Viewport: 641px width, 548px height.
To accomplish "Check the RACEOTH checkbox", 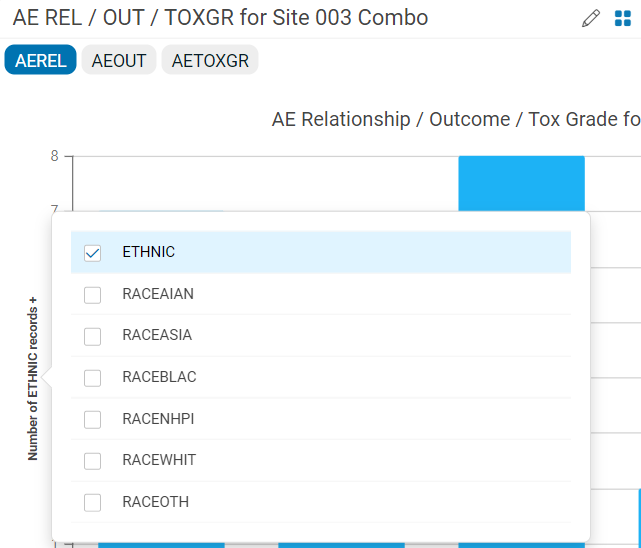I will [92, 503].
